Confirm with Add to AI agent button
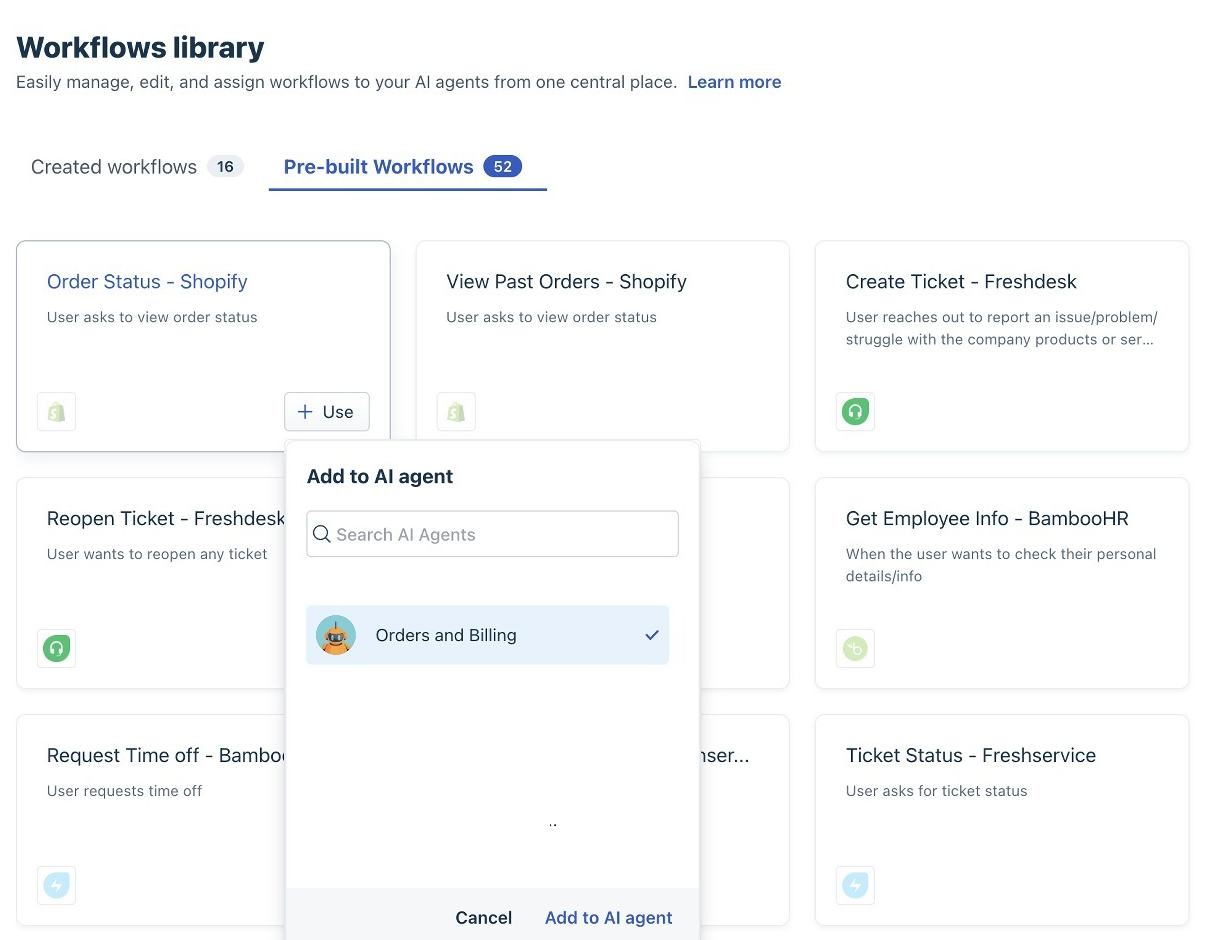This screenshot has height=940, width=1207. tap(609, 918)
